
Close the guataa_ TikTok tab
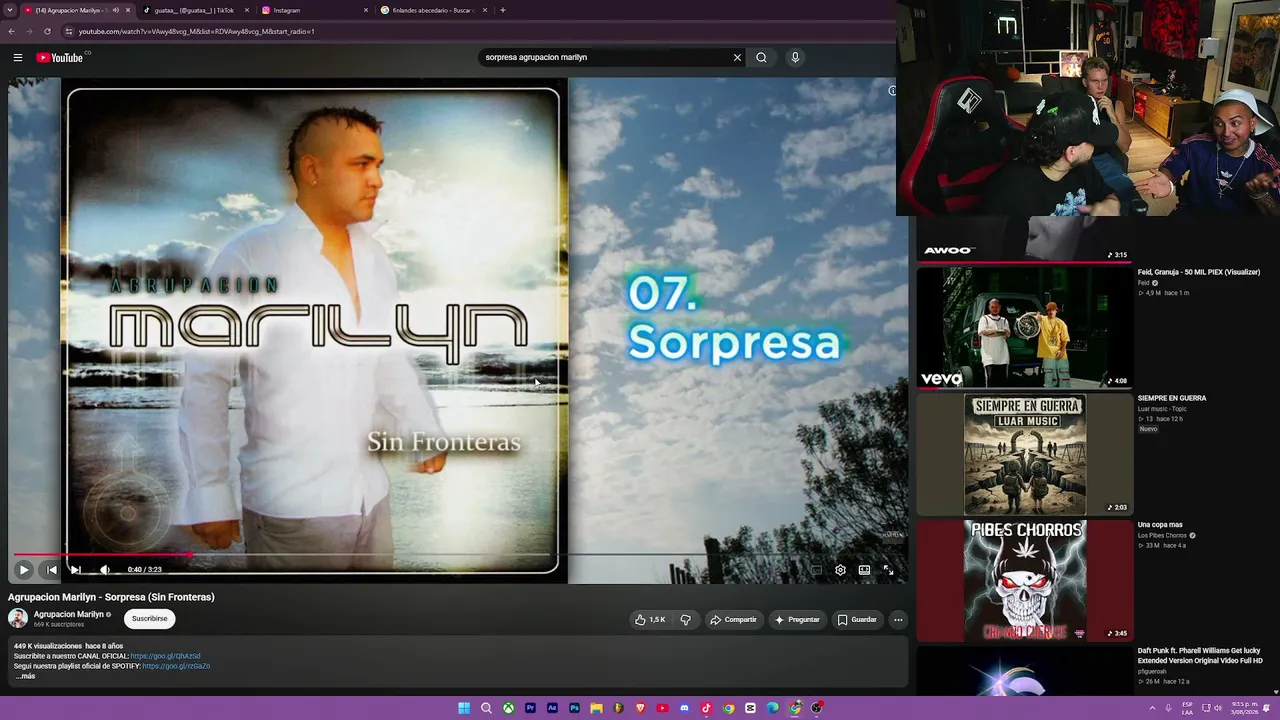pos(247,10)
